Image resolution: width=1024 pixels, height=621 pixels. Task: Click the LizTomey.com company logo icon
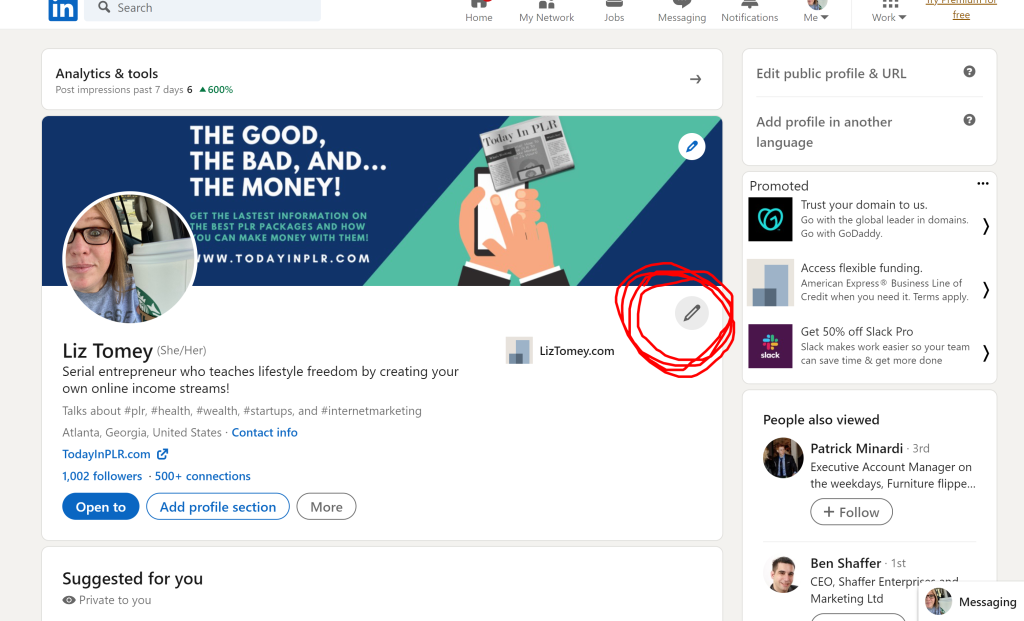pyautogui.click(x=519, y=351)
